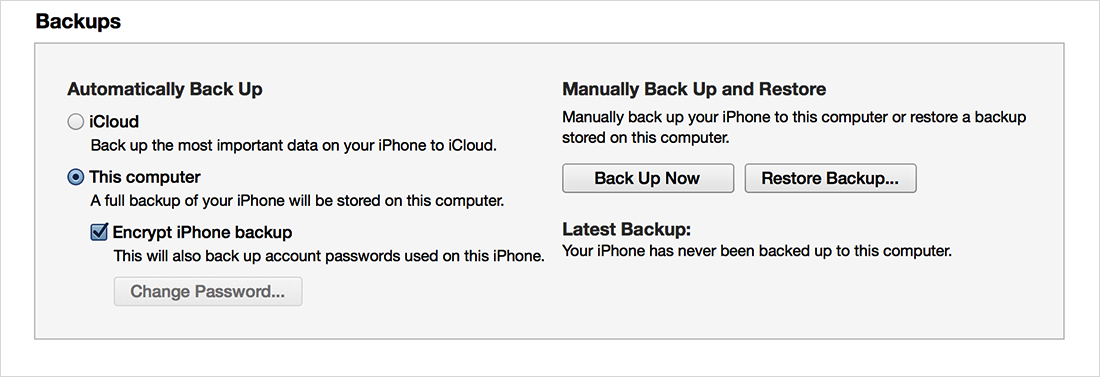
Task: Open the Restore Backup... dialog
Action: tap(830, 178)
